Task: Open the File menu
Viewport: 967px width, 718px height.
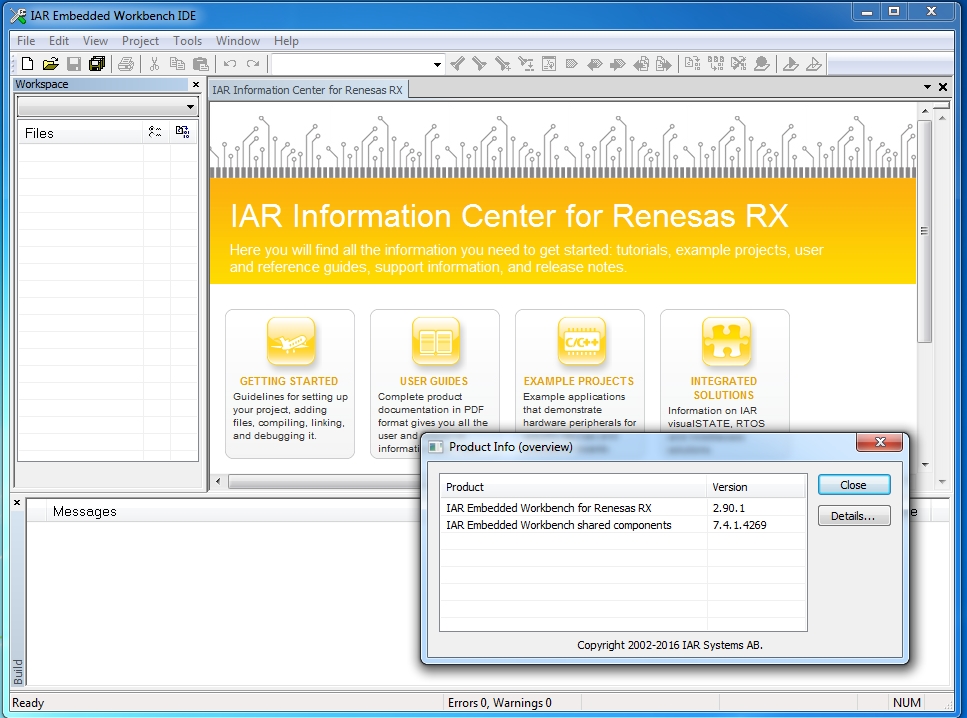Action: 26,41
